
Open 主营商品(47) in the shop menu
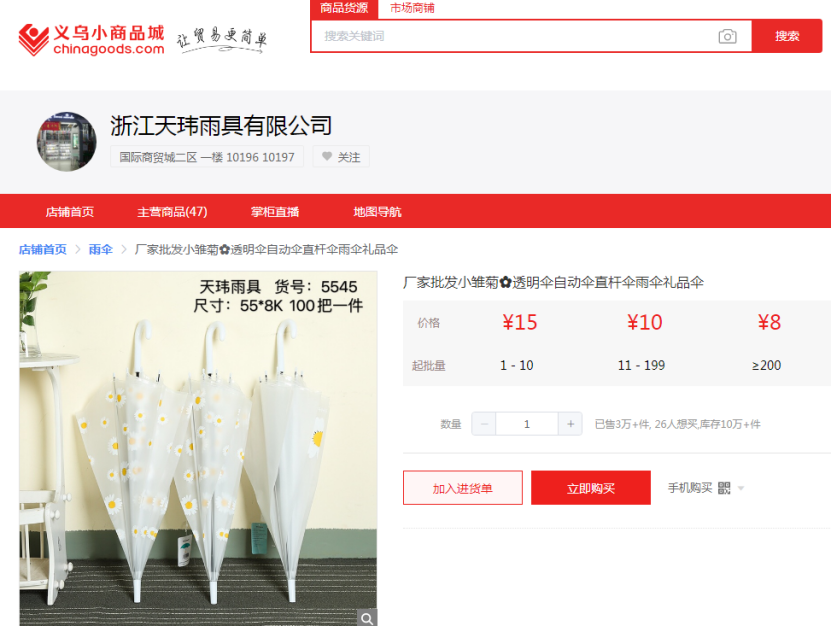(172, 211)
